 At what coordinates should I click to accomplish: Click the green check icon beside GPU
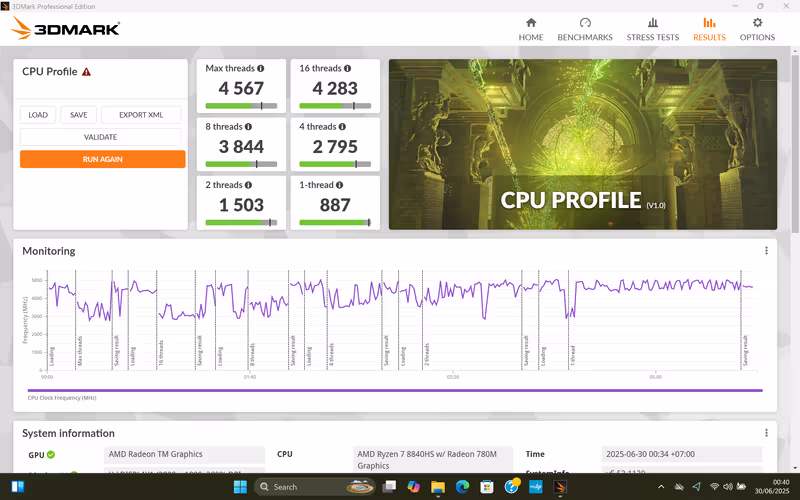pos(51,454)
